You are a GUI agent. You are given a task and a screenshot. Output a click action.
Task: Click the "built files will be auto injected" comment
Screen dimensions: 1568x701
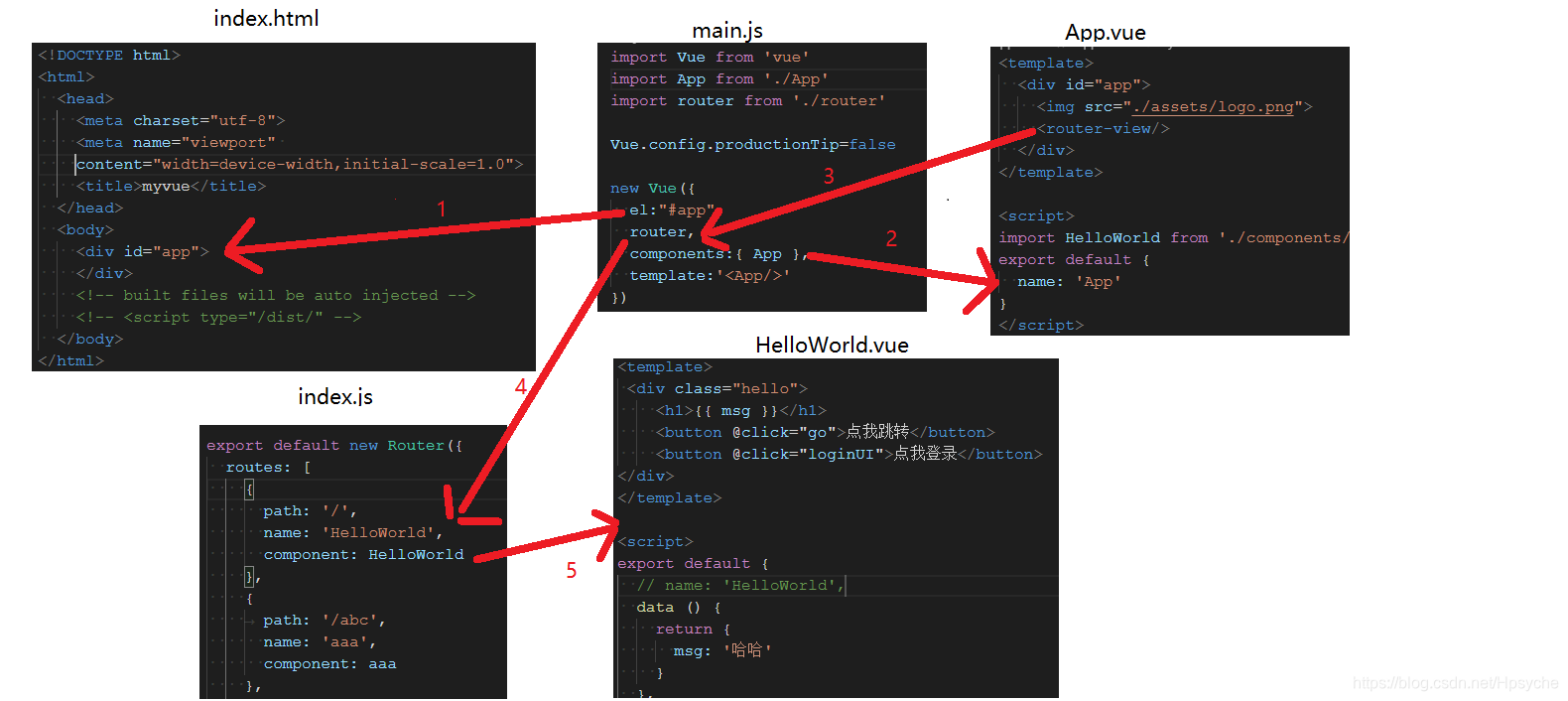(276, 296)
